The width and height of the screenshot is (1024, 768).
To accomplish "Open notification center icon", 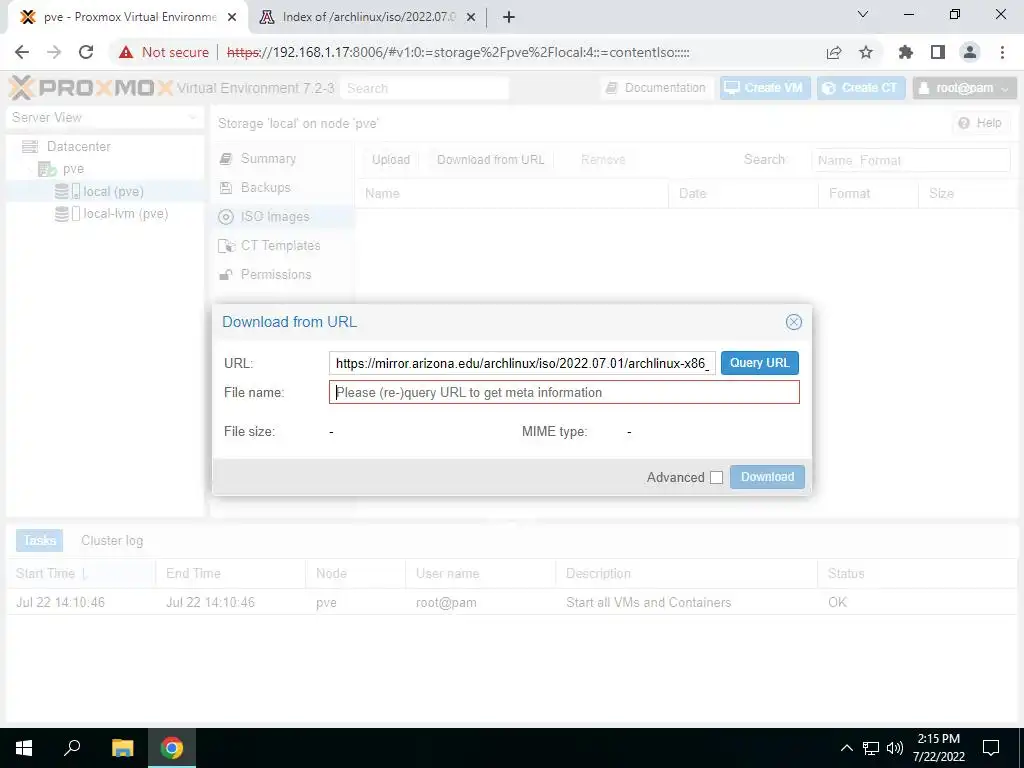I will tap(991, 748).
